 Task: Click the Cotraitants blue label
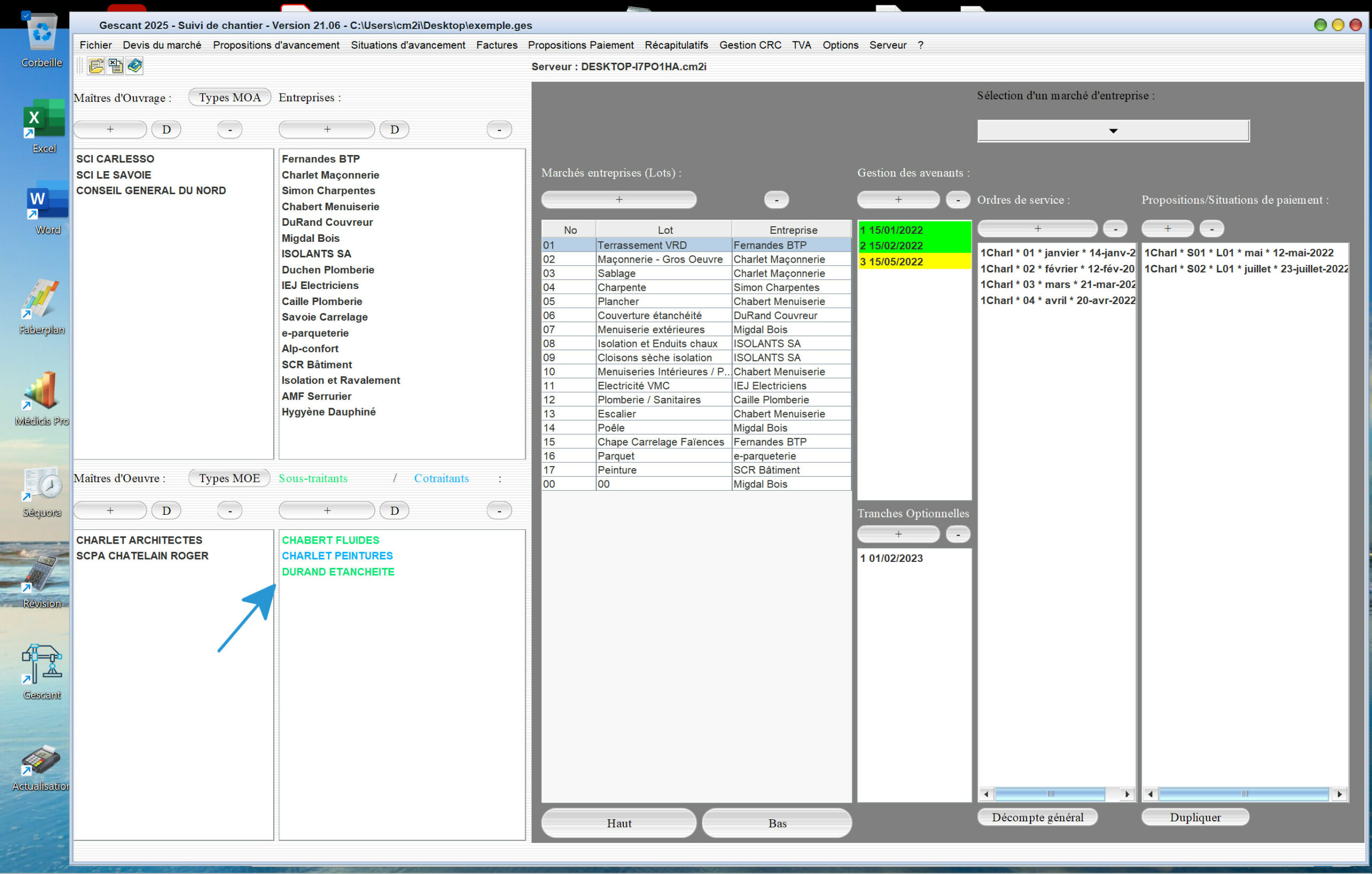[441, 478]
